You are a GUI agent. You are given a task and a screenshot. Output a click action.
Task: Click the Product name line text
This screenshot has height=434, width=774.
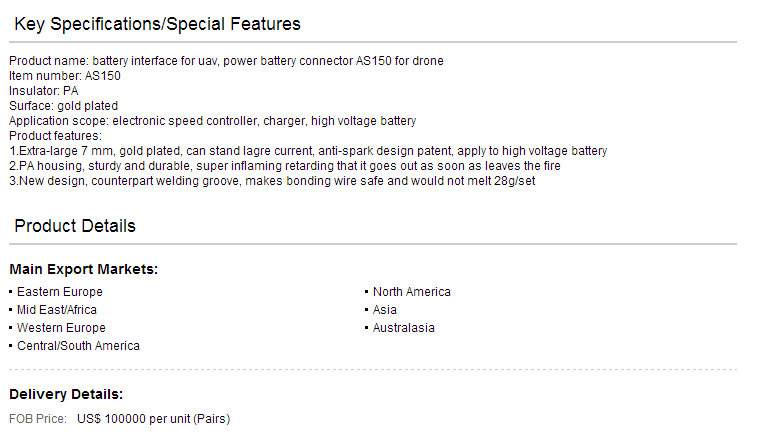point(226,61)
